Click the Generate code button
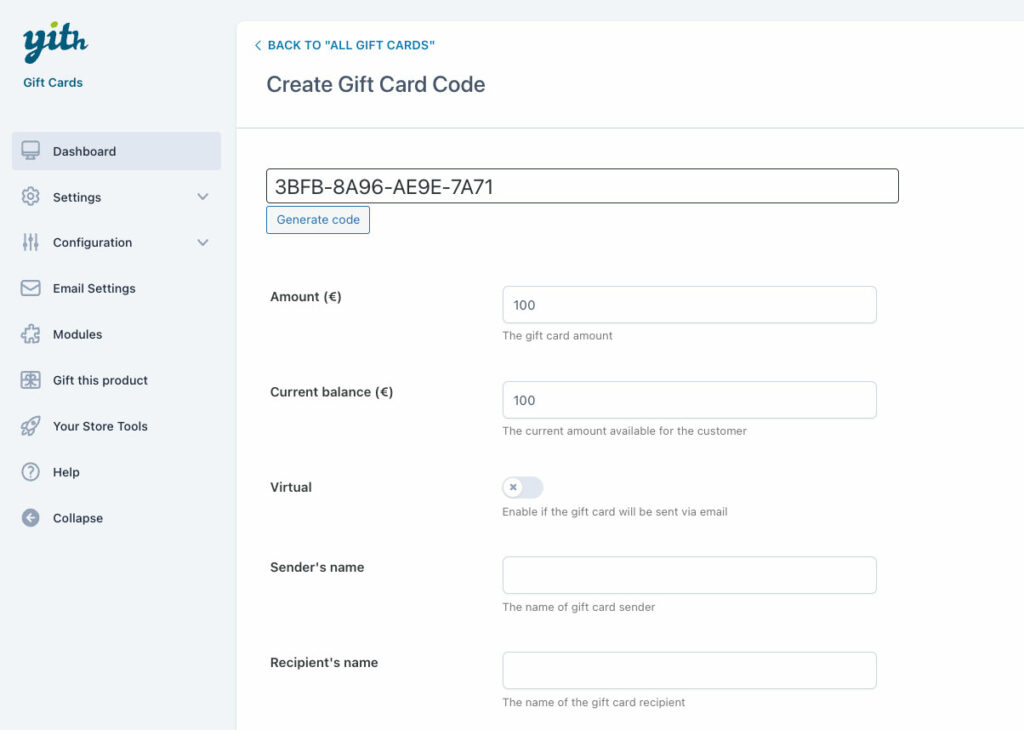The width and height of the screenshot is (1024, 730). tap(318, 219)
